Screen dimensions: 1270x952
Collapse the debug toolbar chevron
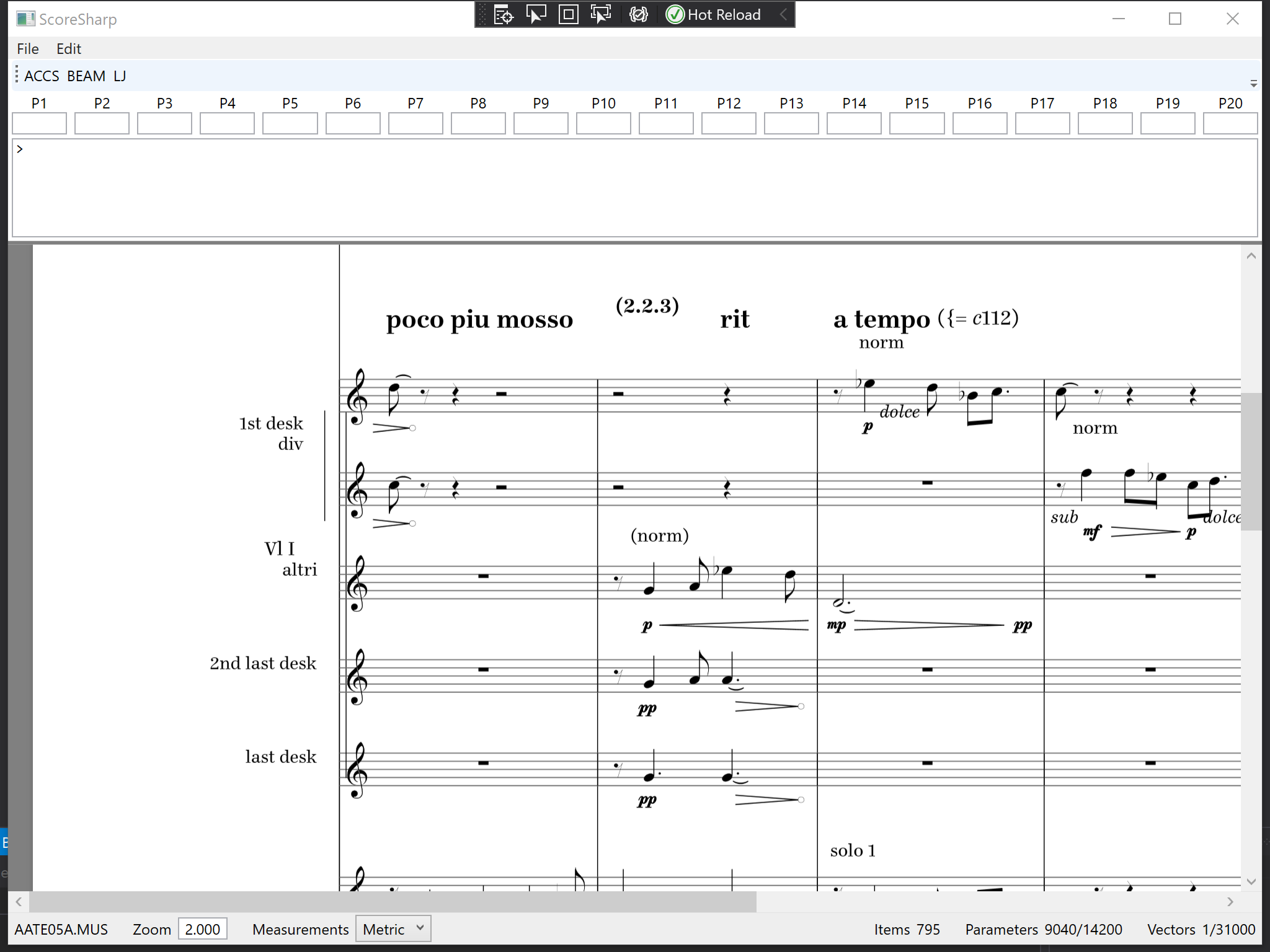[783, 14]
